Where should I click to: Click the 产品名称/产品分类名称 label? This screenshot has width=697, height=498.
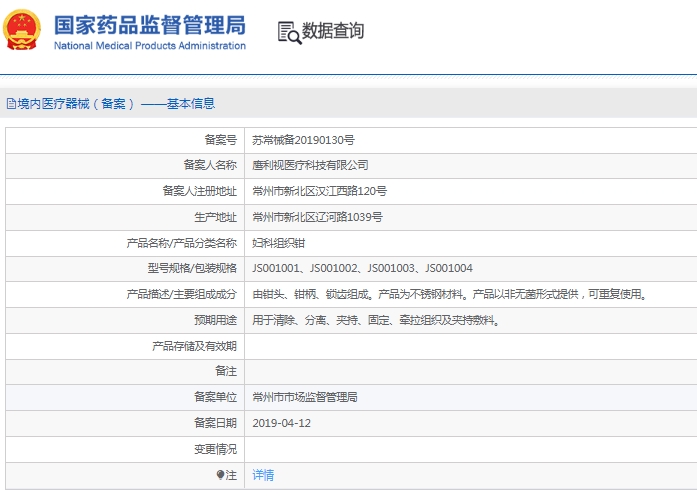point(182,243)
